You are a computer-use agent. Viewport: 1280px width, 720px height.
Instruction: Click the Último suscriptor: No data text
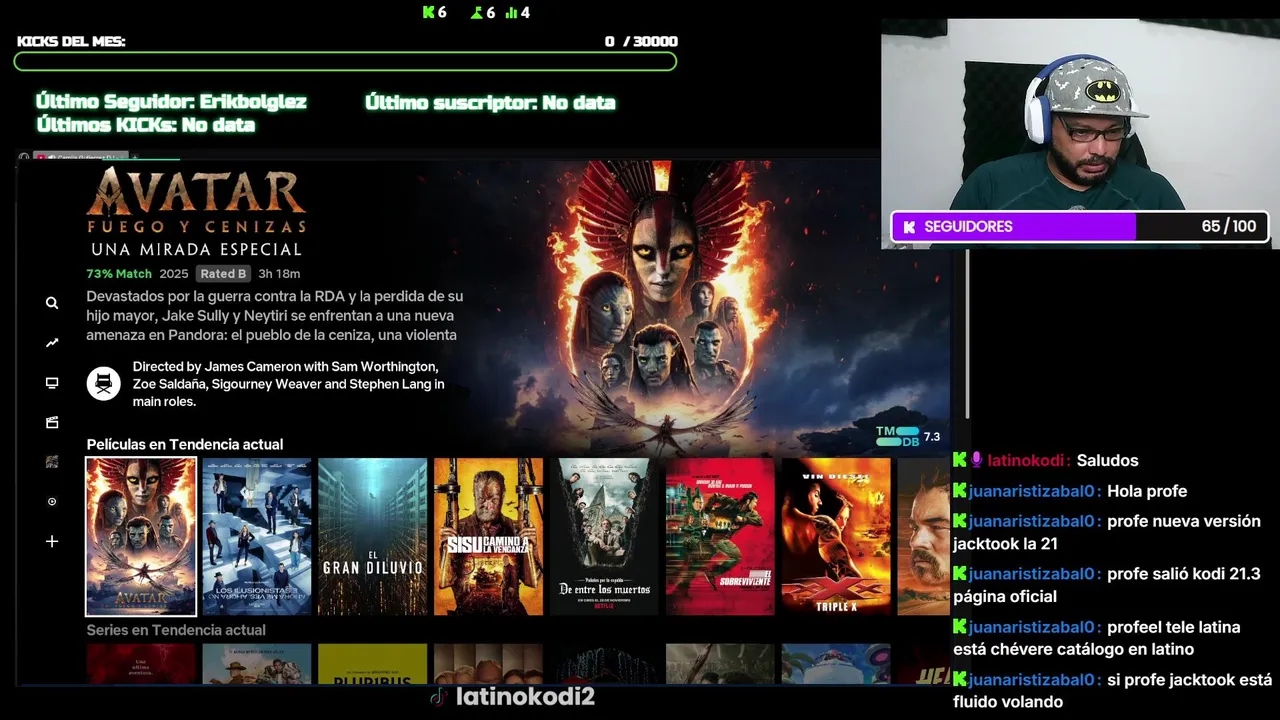(x=490, y=102)
